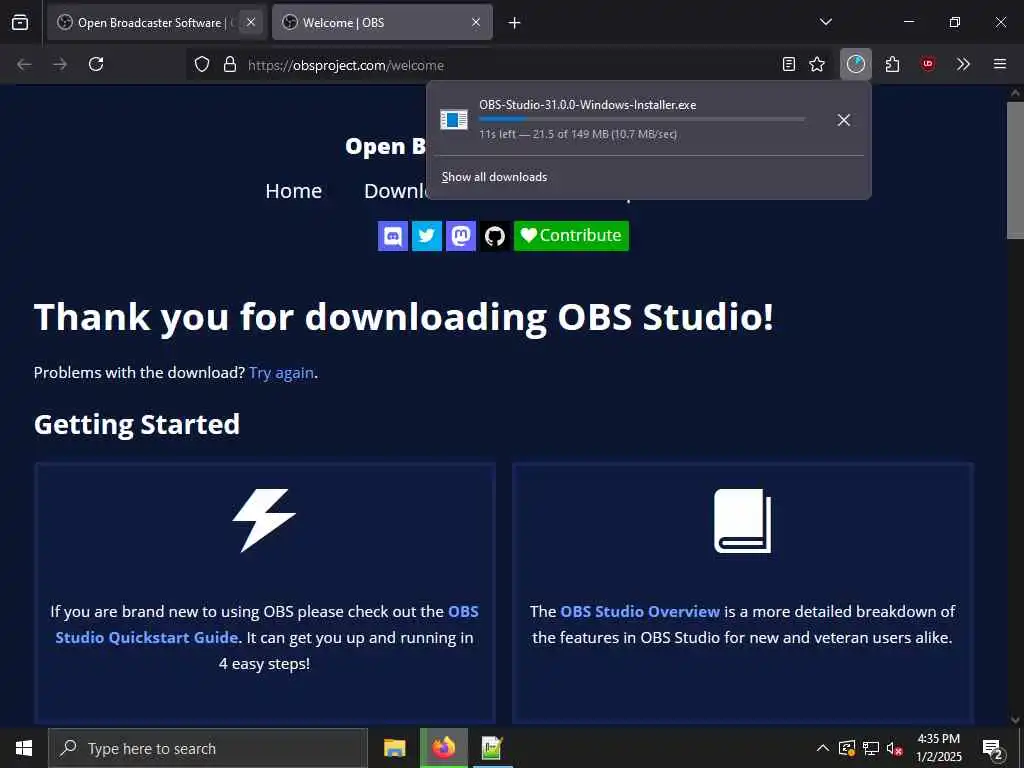1024x768 pixels.
Task: Toggle reader view icon
Action: point(789,64)
